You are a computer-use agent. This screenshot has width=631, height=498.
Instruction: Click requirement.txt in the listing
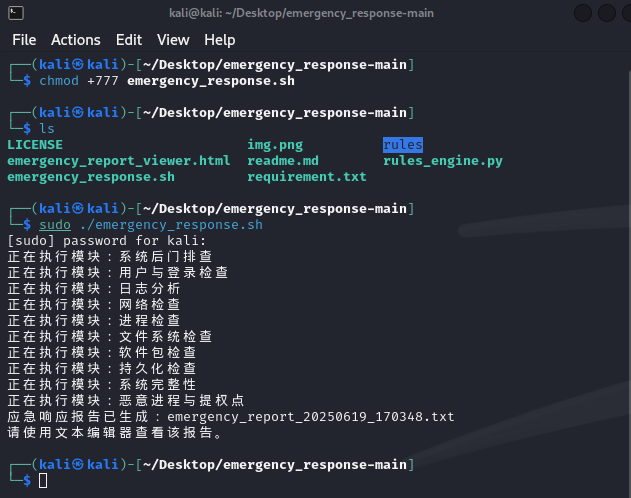coord(307,177)
